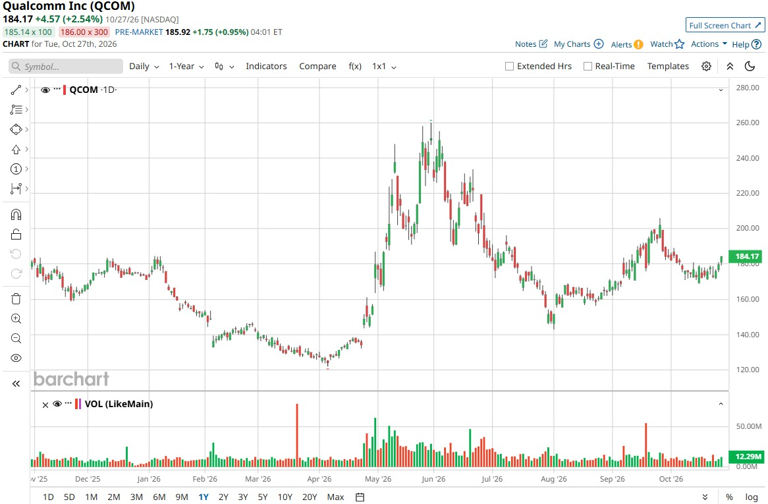Select the 1M range tab

91,497
